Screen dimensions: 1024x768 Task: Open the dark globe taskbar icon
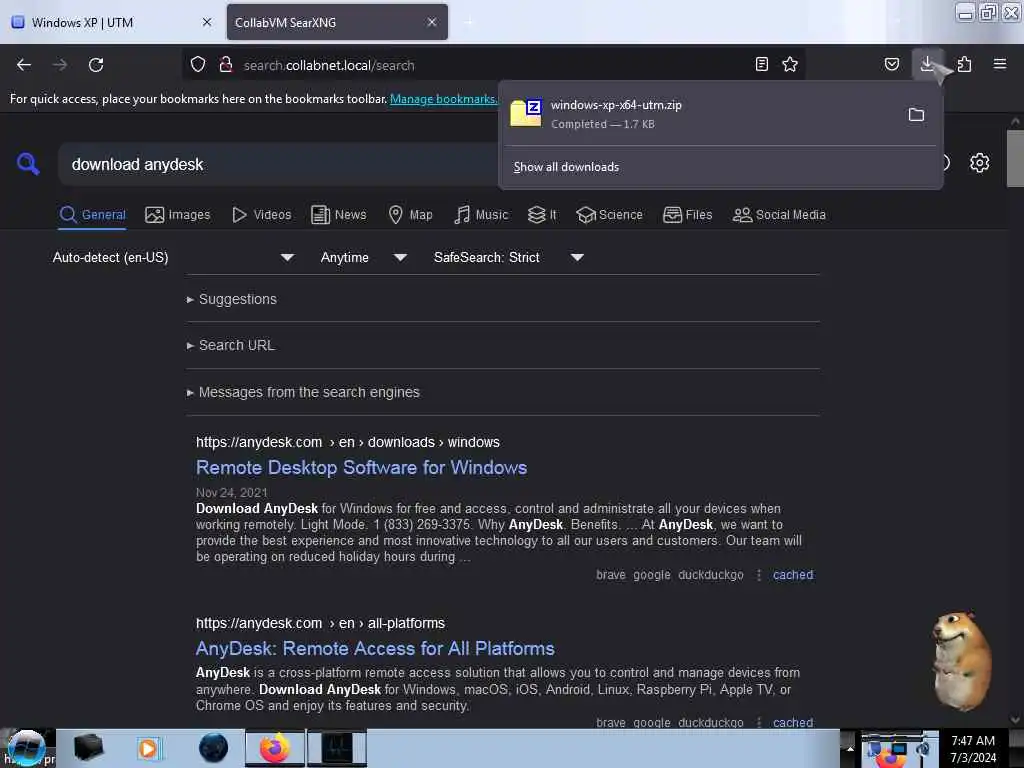214,748
